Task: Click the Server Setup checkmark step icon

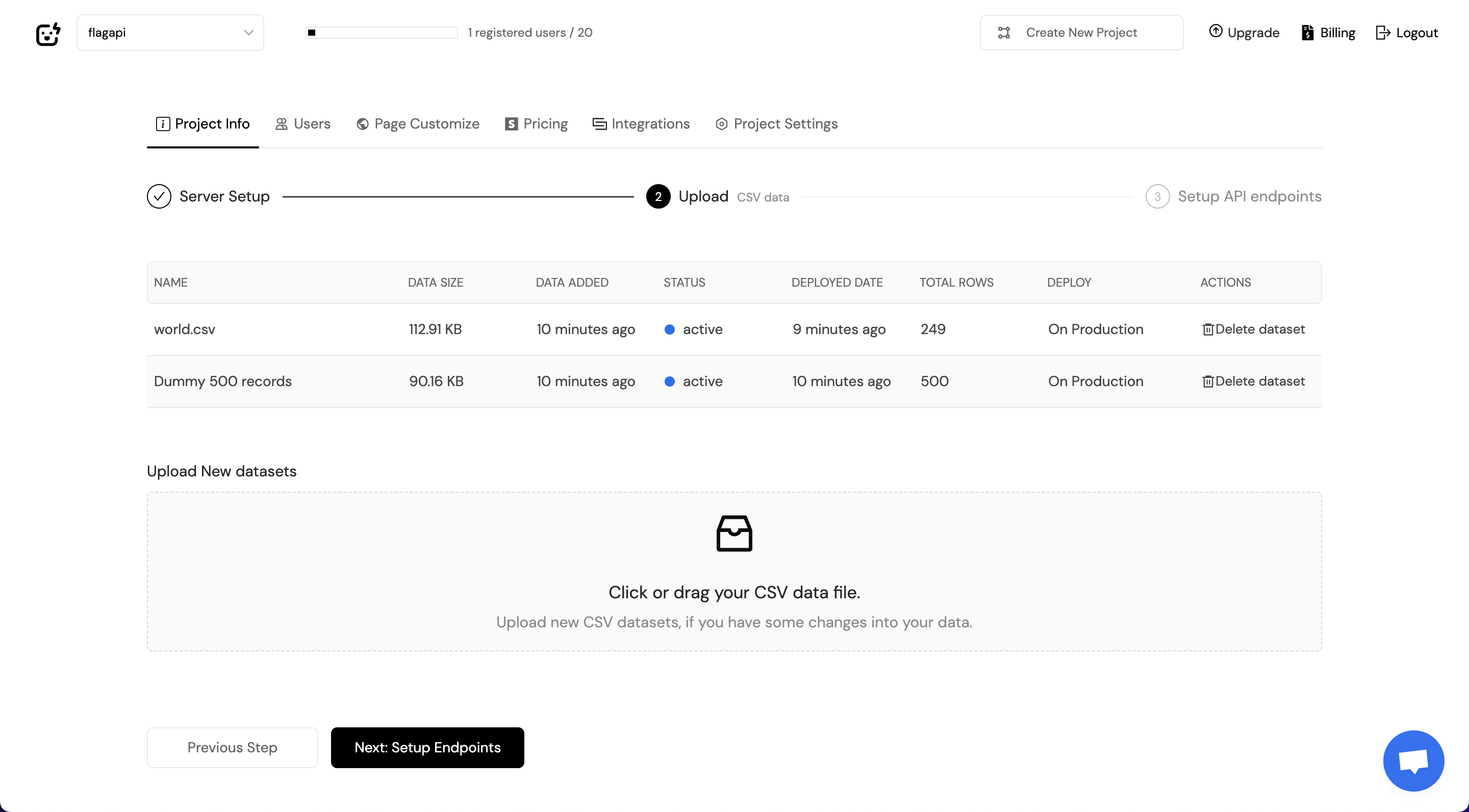Action: (x=159, y=196)
